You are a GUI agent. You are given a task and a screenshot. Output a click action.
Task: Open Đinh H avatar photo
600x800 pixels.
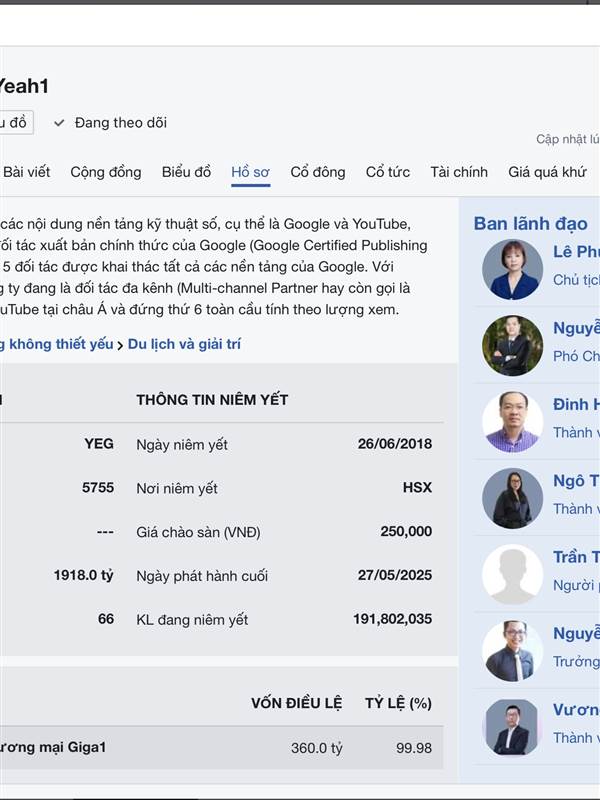point(512,422)
